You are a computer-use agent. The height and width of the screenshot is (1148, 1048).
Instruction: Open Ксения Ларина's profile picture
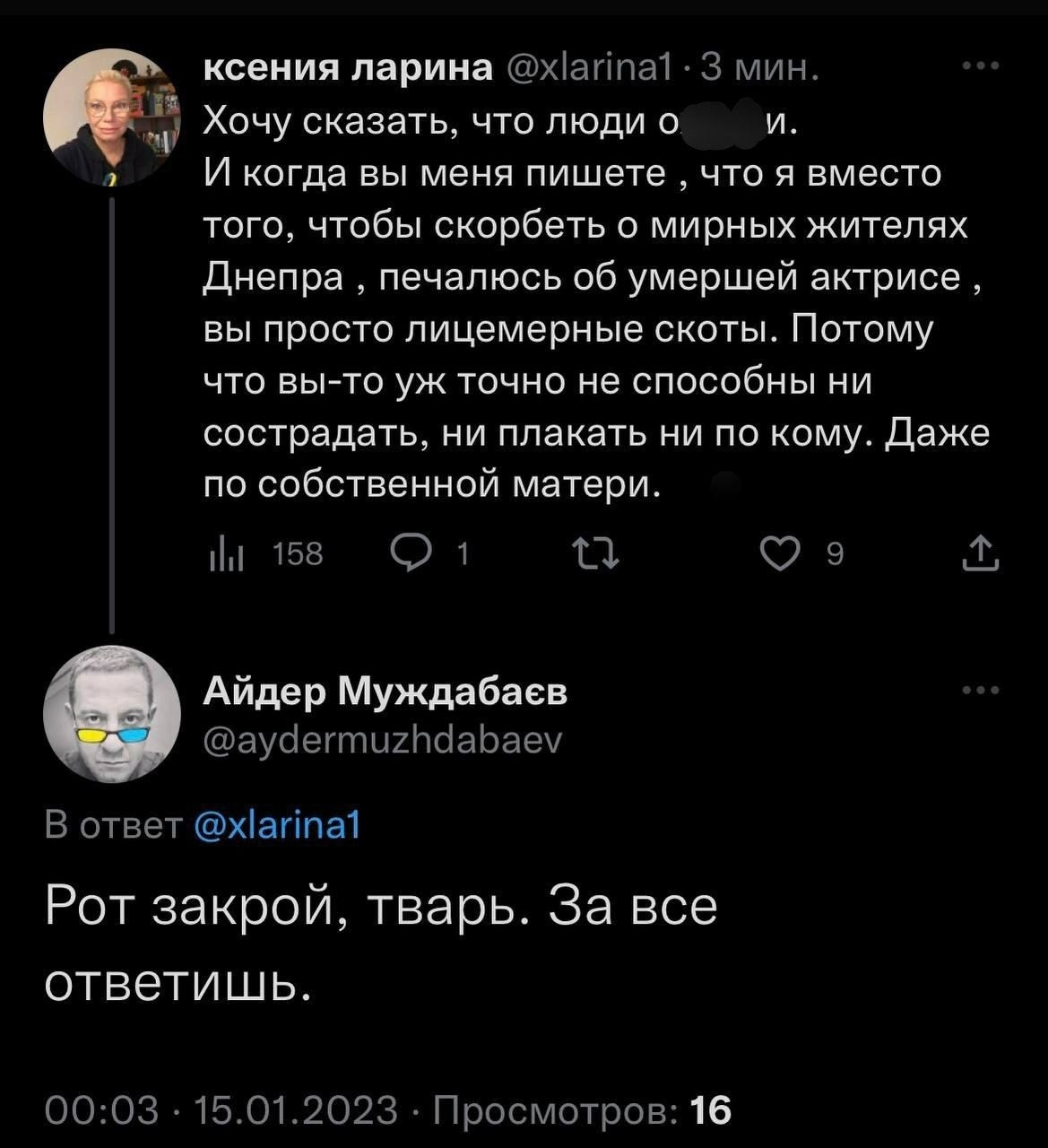[x=112, y=117]
